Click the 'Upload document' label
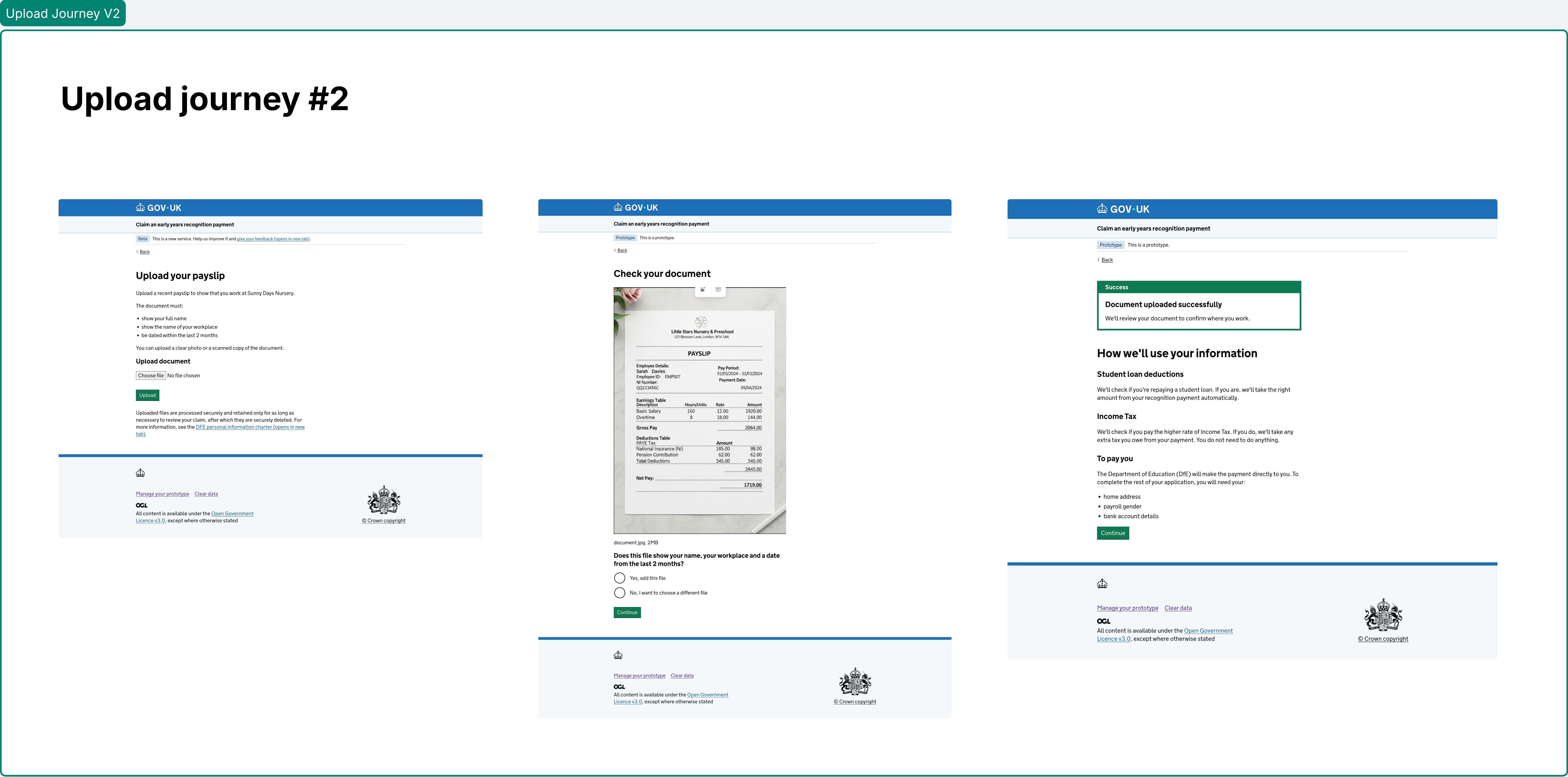This screenshot has width=1568, height=777. pyautogui.click(x=163, y=362)
